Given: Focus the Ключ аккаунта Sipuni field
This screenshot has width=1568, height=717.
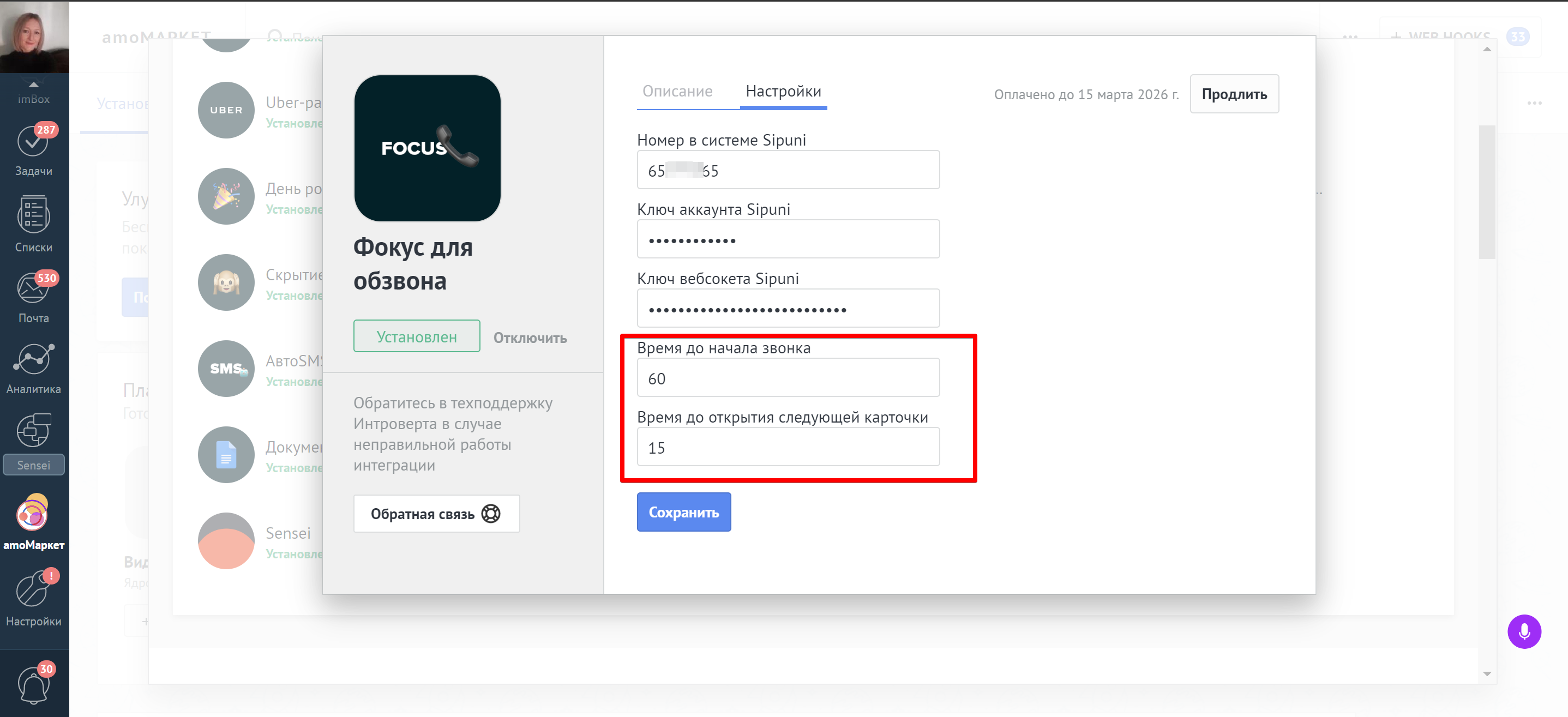Looking at the screenshot, I should pos(788,239).
